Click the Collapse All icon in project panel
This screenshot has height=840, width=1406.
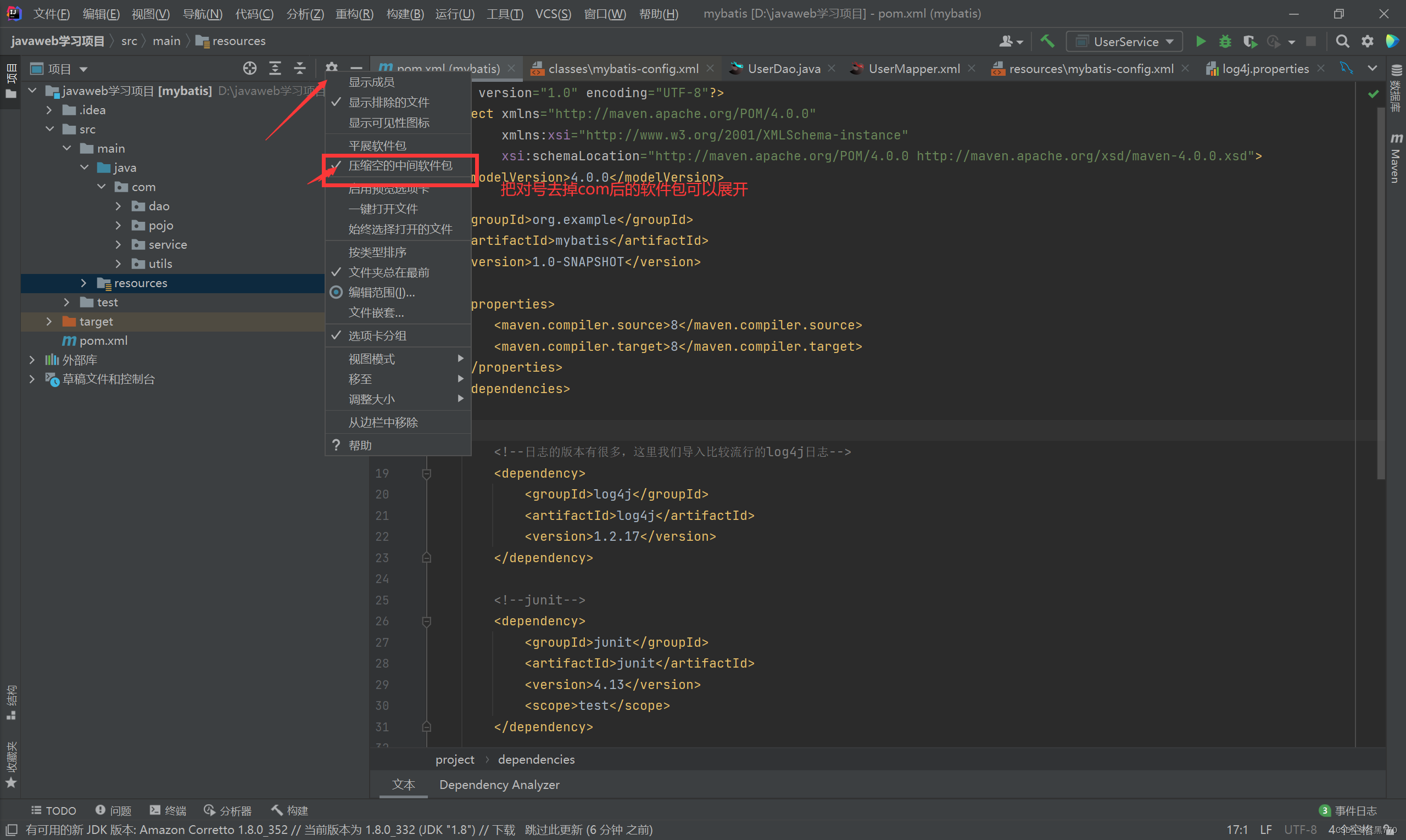tap(299, 69)
